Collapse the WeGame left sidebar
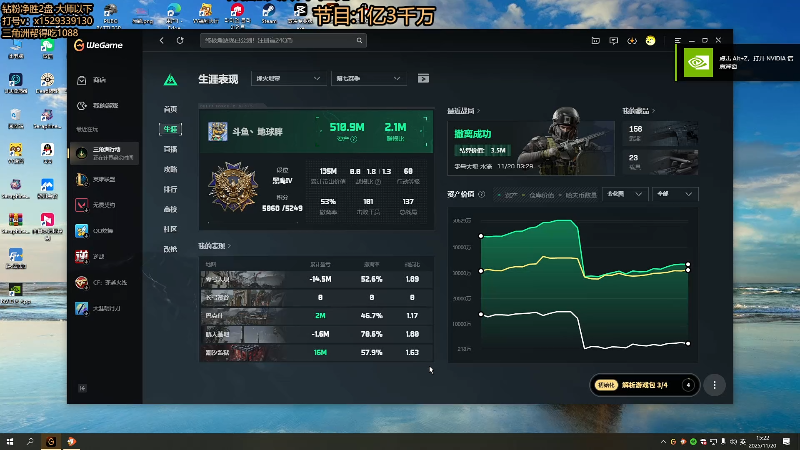 pyautogui.click(x=82, y=388)
